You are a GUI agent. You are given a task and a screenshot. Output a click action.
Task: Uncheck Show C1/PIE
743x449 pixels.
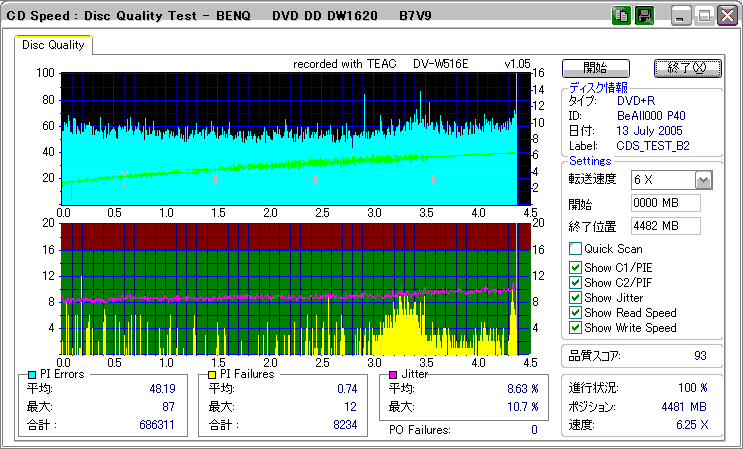point(575,267)
